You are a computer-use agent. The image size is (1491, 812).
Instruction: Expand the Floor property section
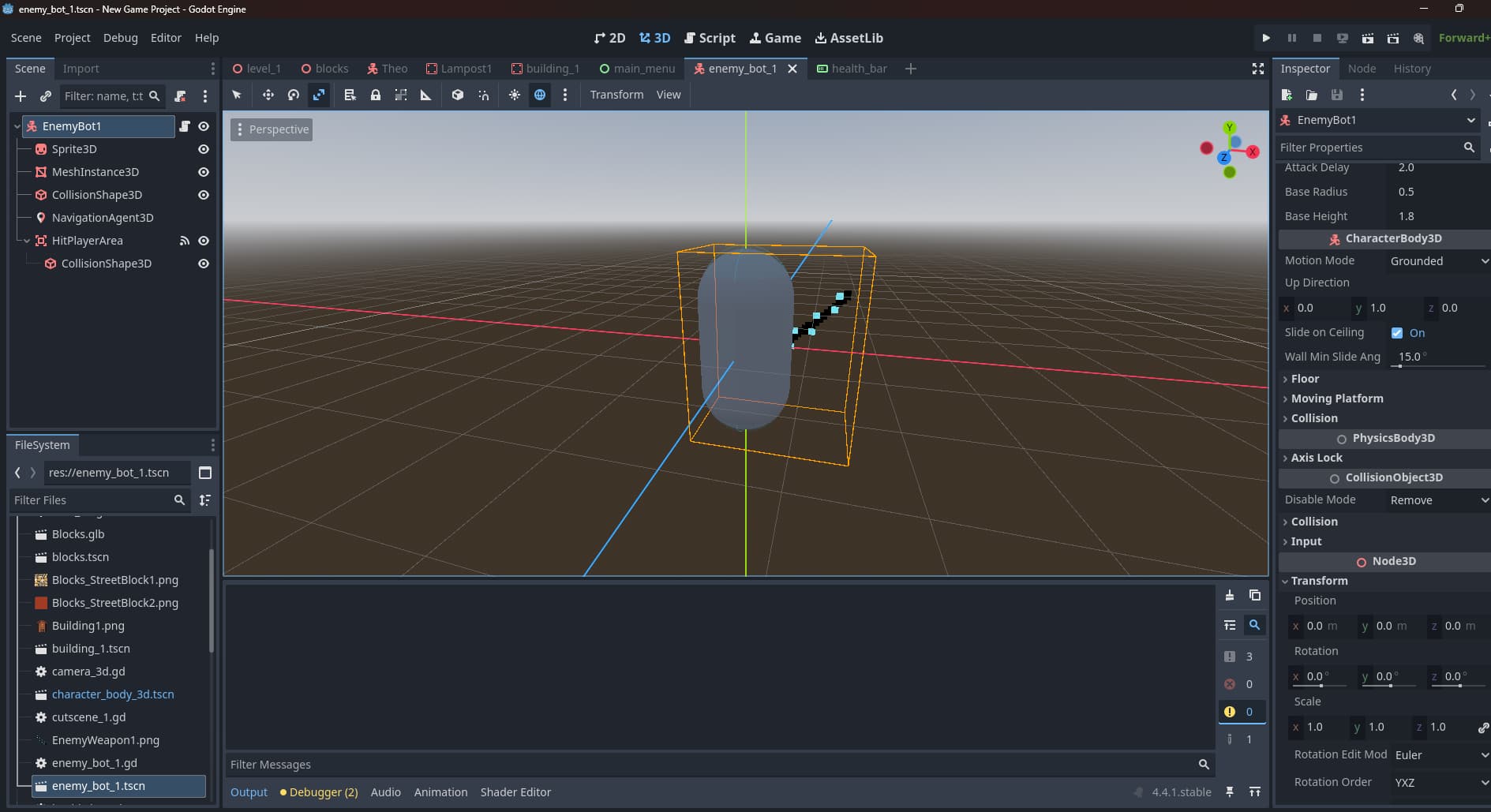pyautogui.click(x=1305, y=379)
